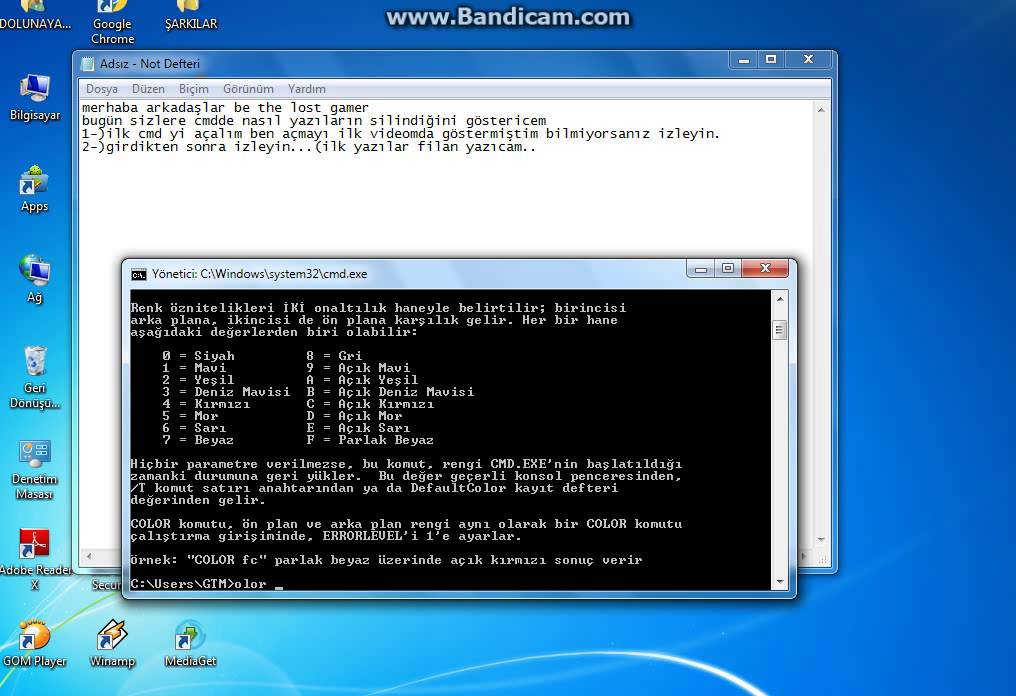Click Notepad horizontal scrollbar left arrow
Image resolution: width=1016 pixels, height=696 pixels.
pos(89,557)
